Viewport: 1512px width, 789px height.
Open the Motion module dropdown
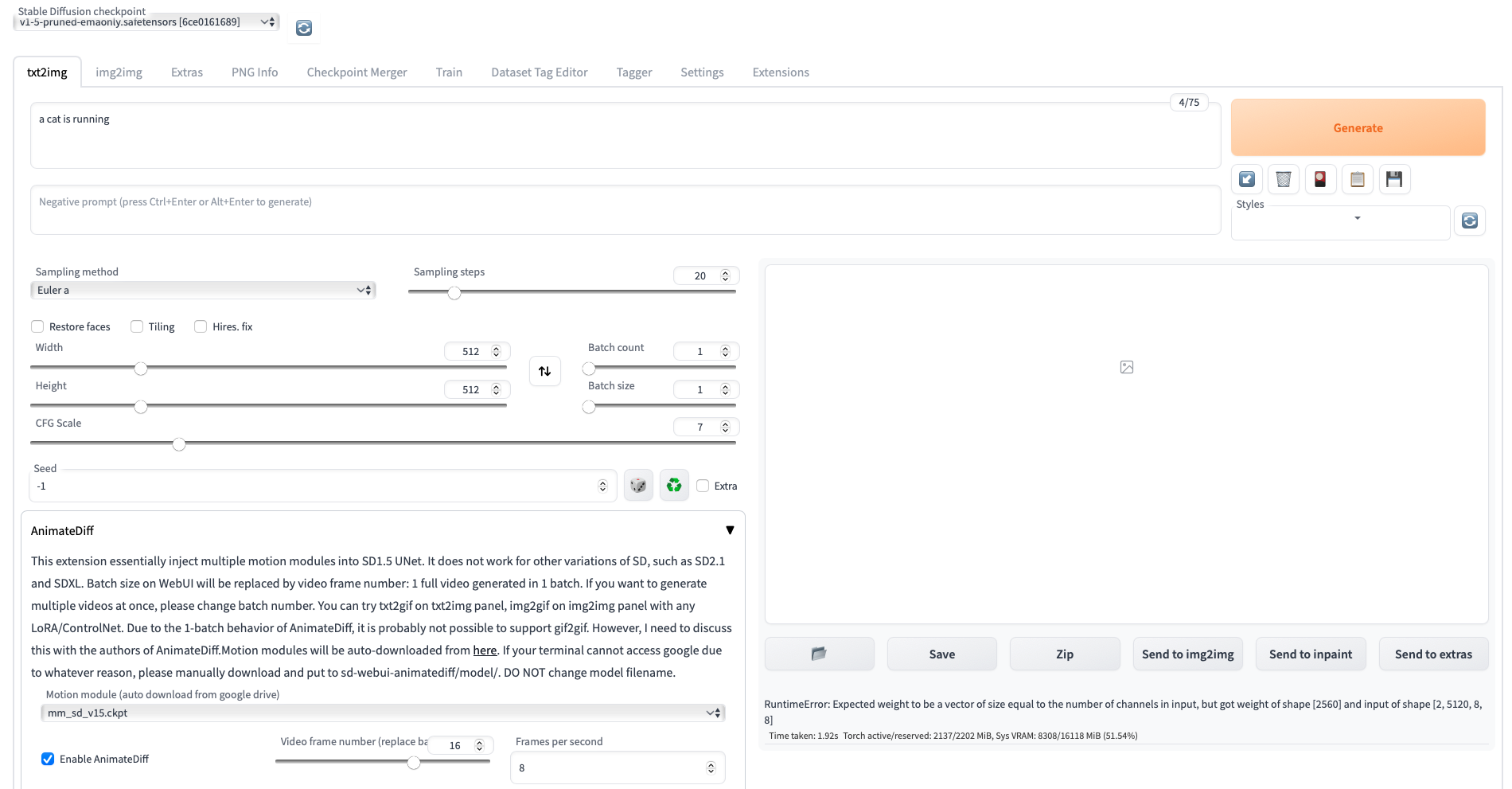pyautogui.click(x=382, y=713)
